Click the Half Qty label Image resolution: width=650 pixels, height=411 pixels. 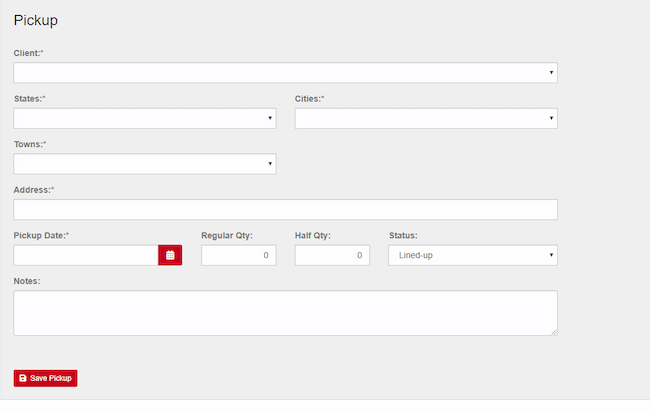tap(313, 236)
